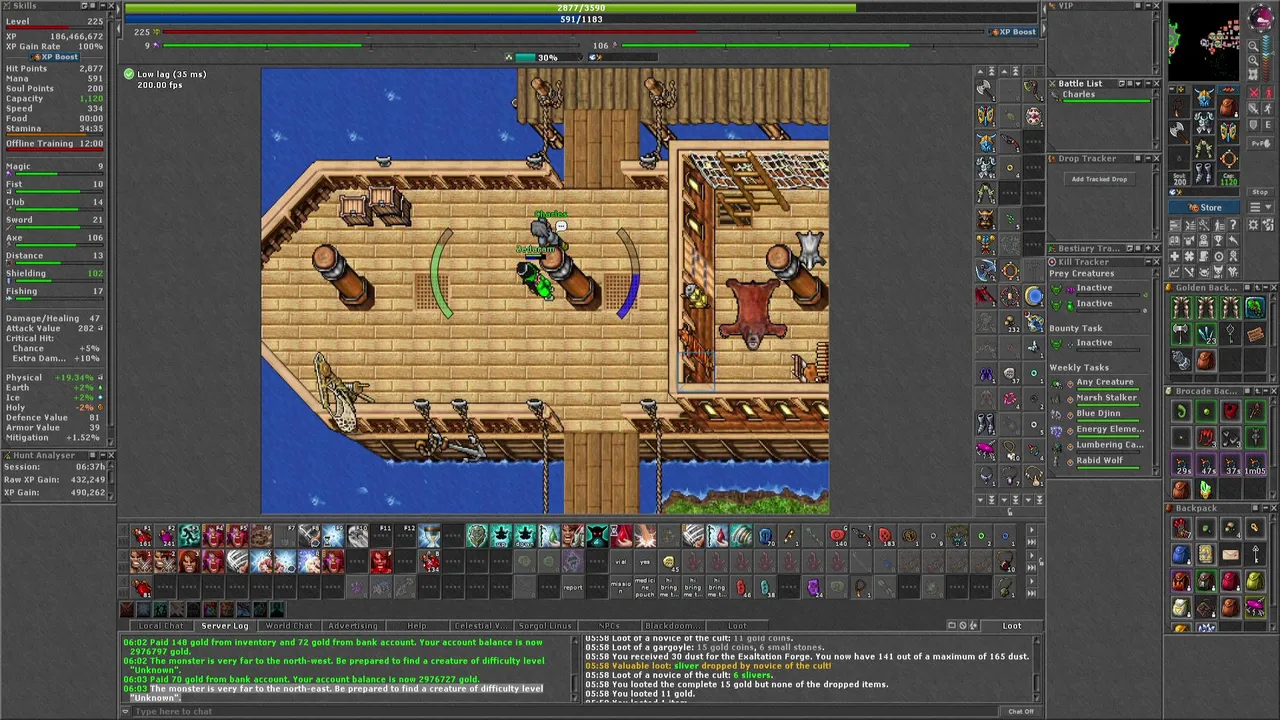Open the Advertising chat tab
The width and height of the screenshot is (1280, 720).
tap(353, 626)
